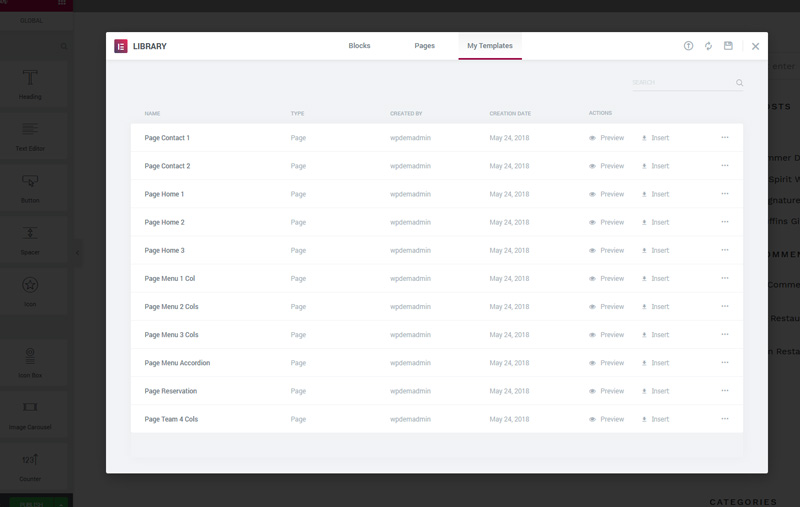This screenshot has height=507, width=800.
Task: Insert the Page Home 1 template
Action: [655, 194]
